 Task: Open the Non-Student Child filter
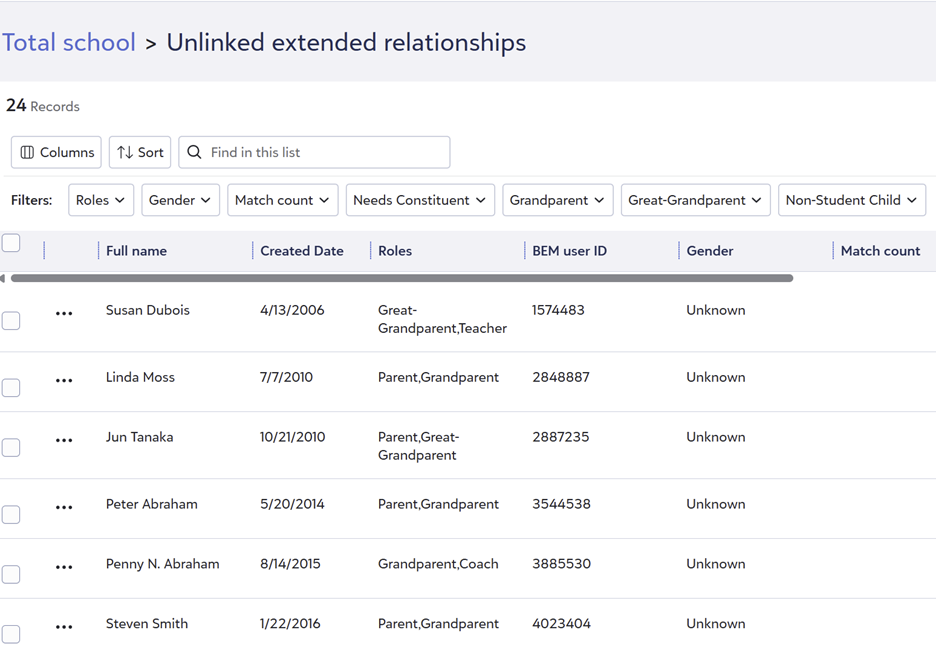click(x=852, y=200)
